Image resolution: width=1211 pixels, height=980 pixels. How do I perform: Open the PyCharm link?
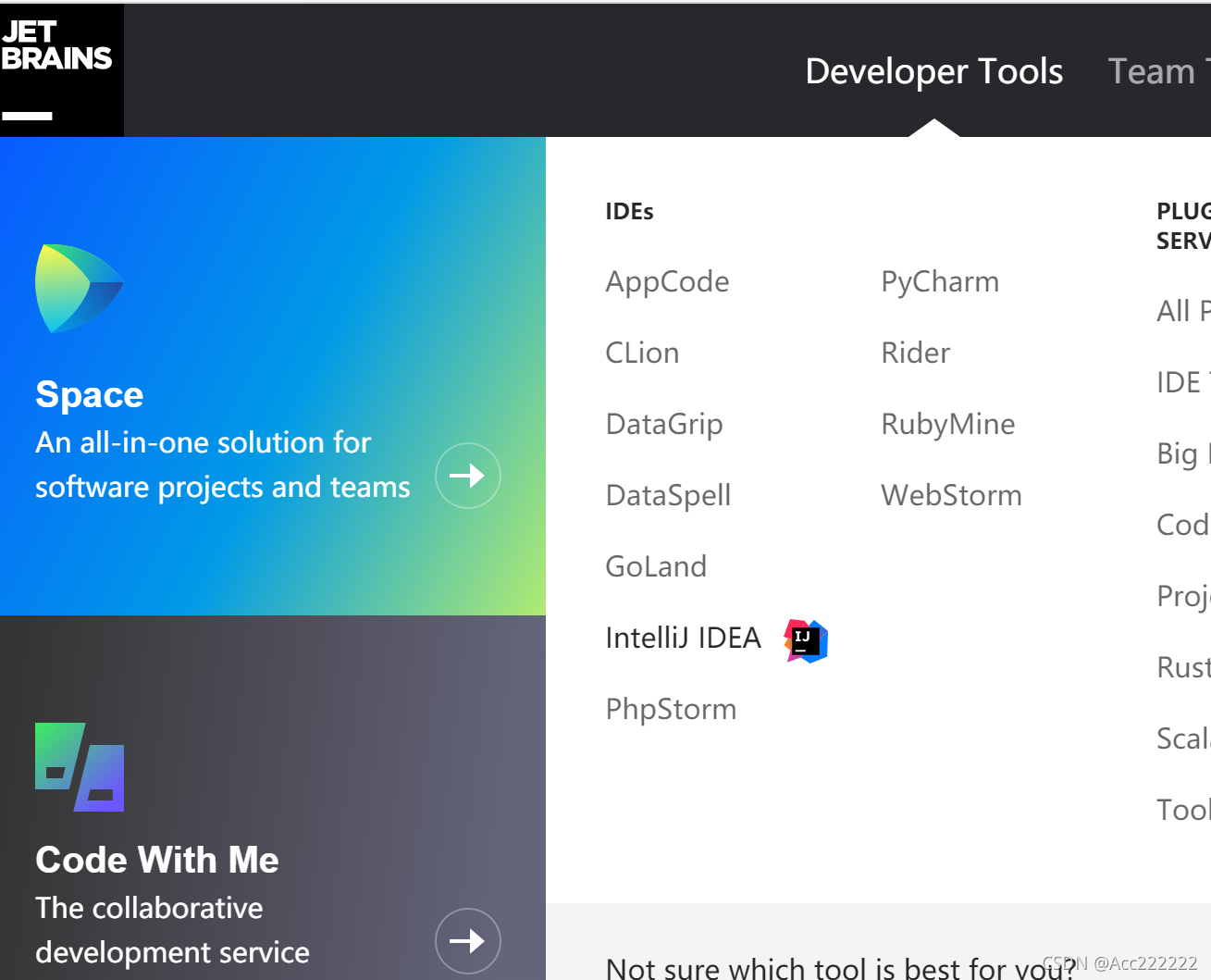tap(940, 282)
